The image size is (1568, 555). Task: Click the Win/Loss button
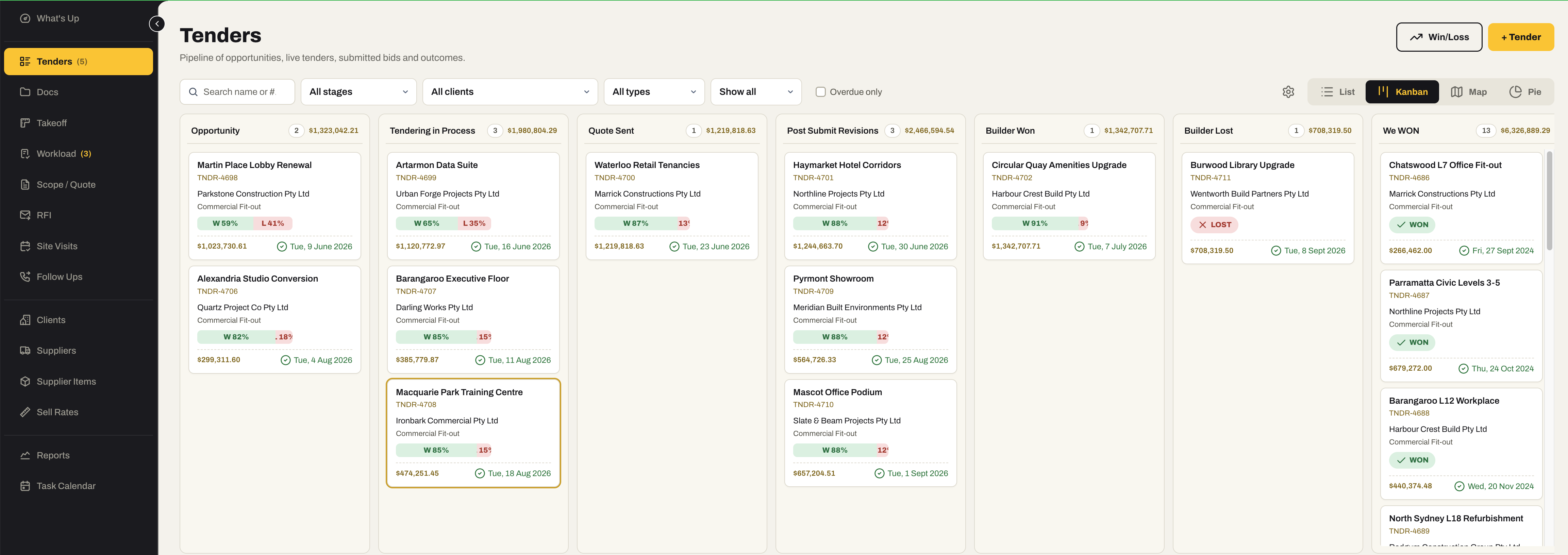coord(1439,37)
